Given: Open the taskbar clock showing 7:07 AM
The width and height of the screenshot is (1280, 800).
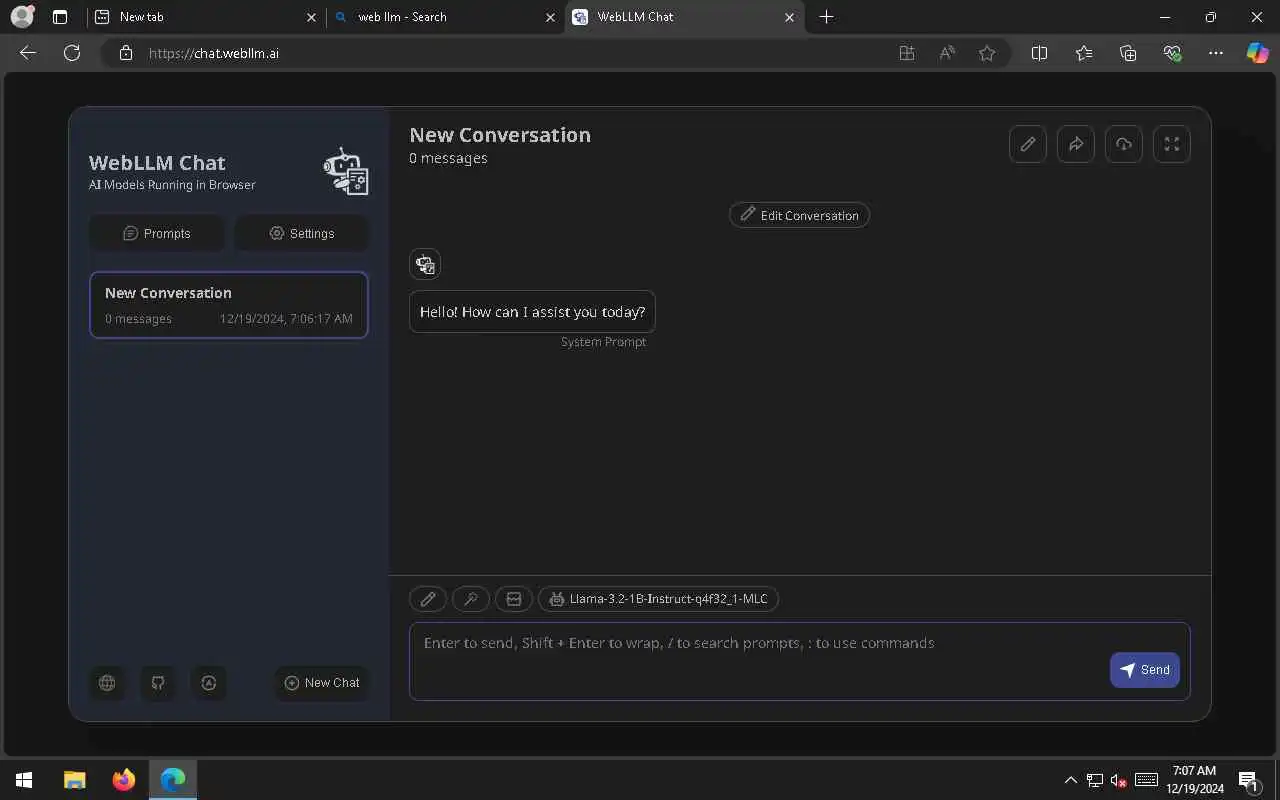Looking at the screenshot, I should point(1194,780).
